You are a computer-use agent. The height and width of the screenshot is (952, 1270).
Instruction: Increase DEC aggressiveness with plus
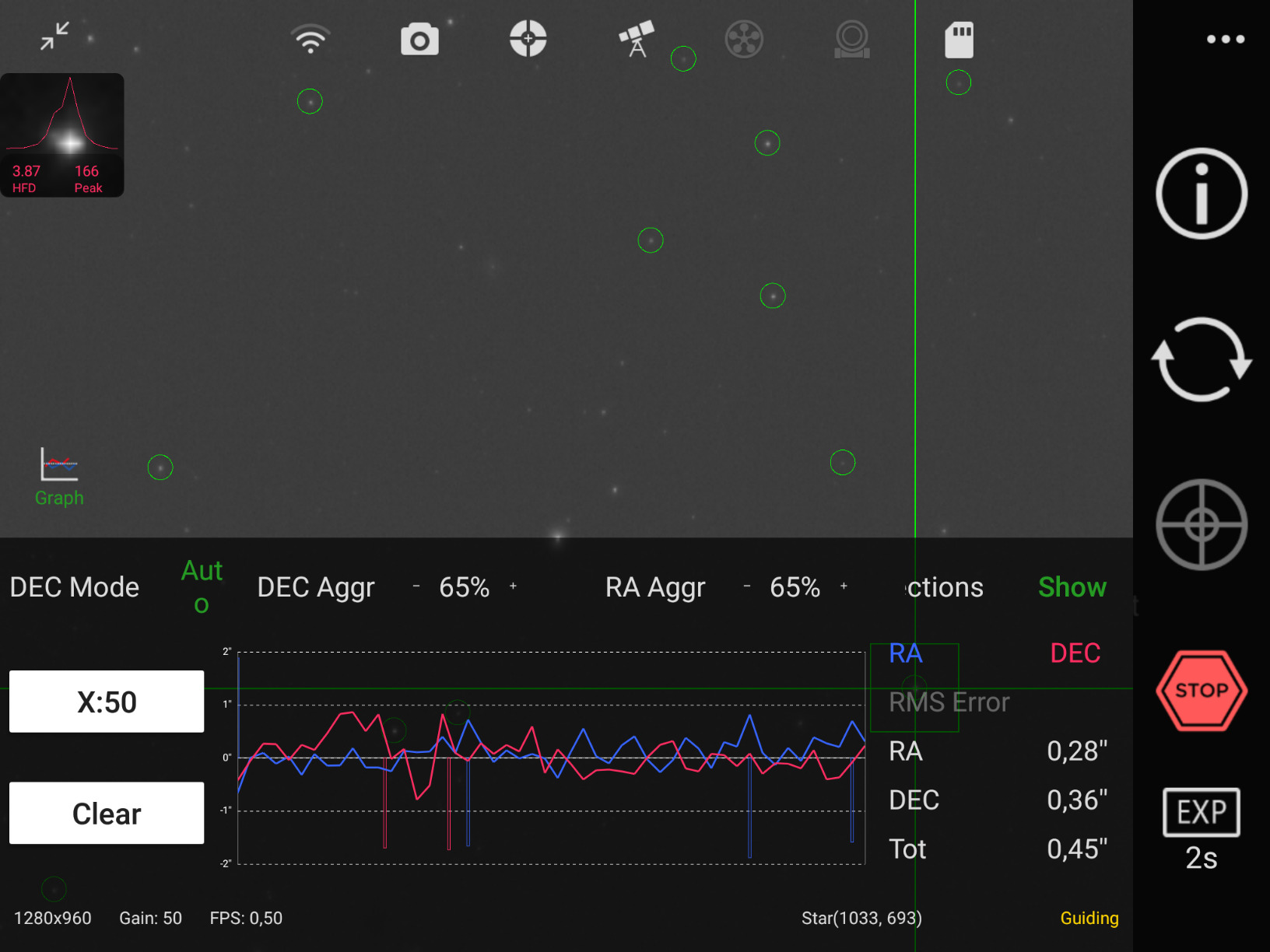coord(514,586)
